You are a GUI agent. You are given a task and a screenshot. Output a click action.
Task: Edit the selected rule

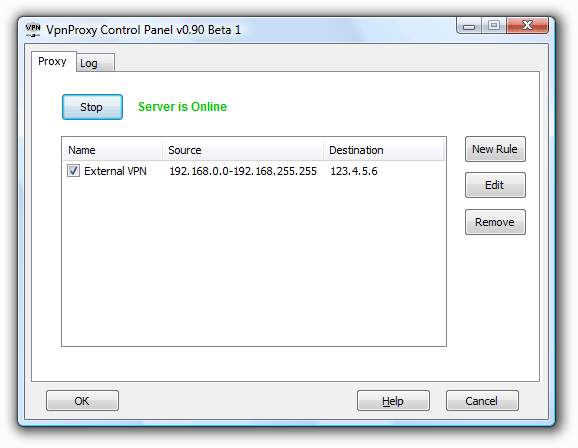pos(495,185)
